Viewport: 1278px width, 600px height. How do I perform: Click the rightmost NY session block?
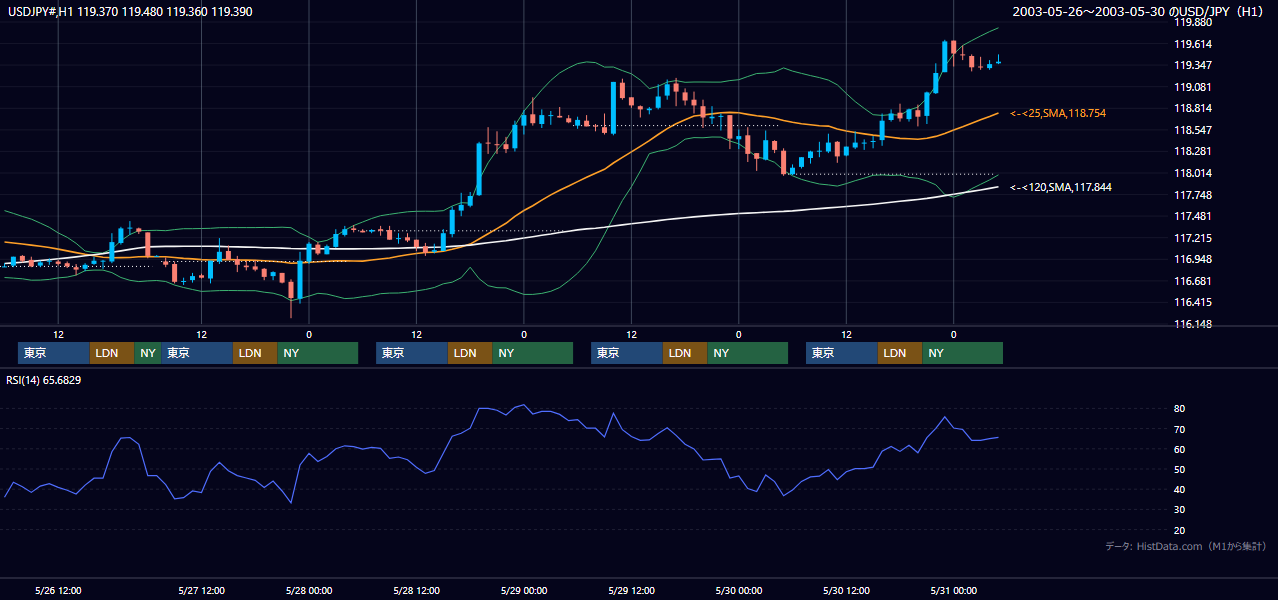[962, 353]
